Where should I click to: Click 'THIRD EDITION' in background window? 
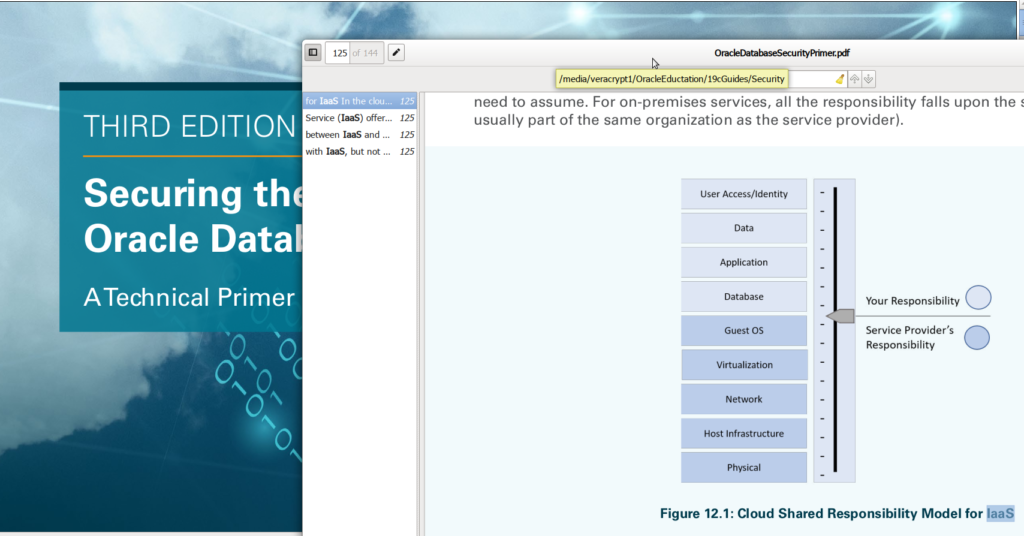tap(189, 126)
